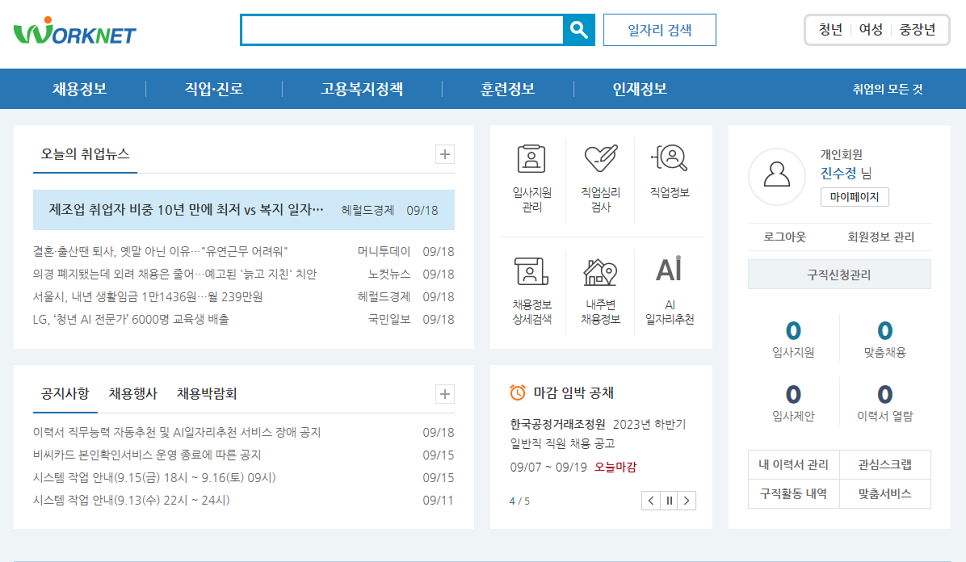
Task: Open the 훈련정보 menu
Action: click(x=508, y=89)
